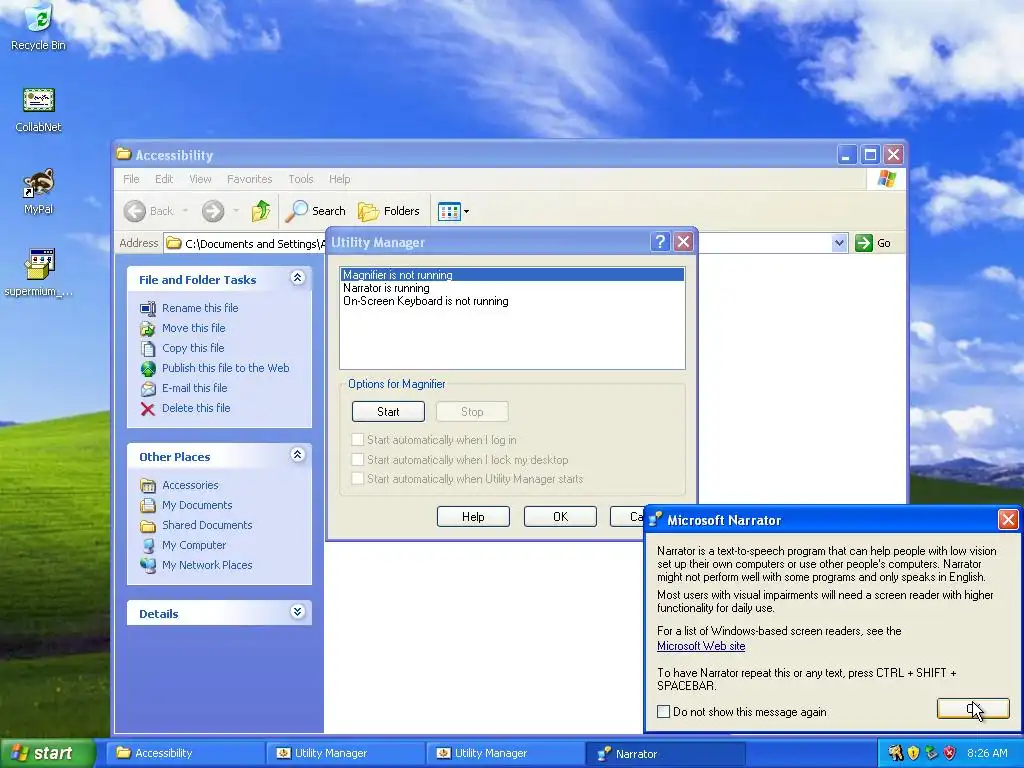The height and width of the screenshot is (768, 1024).
Task: Open Accessories under Other Places
Action: click(x=190, y=485)
